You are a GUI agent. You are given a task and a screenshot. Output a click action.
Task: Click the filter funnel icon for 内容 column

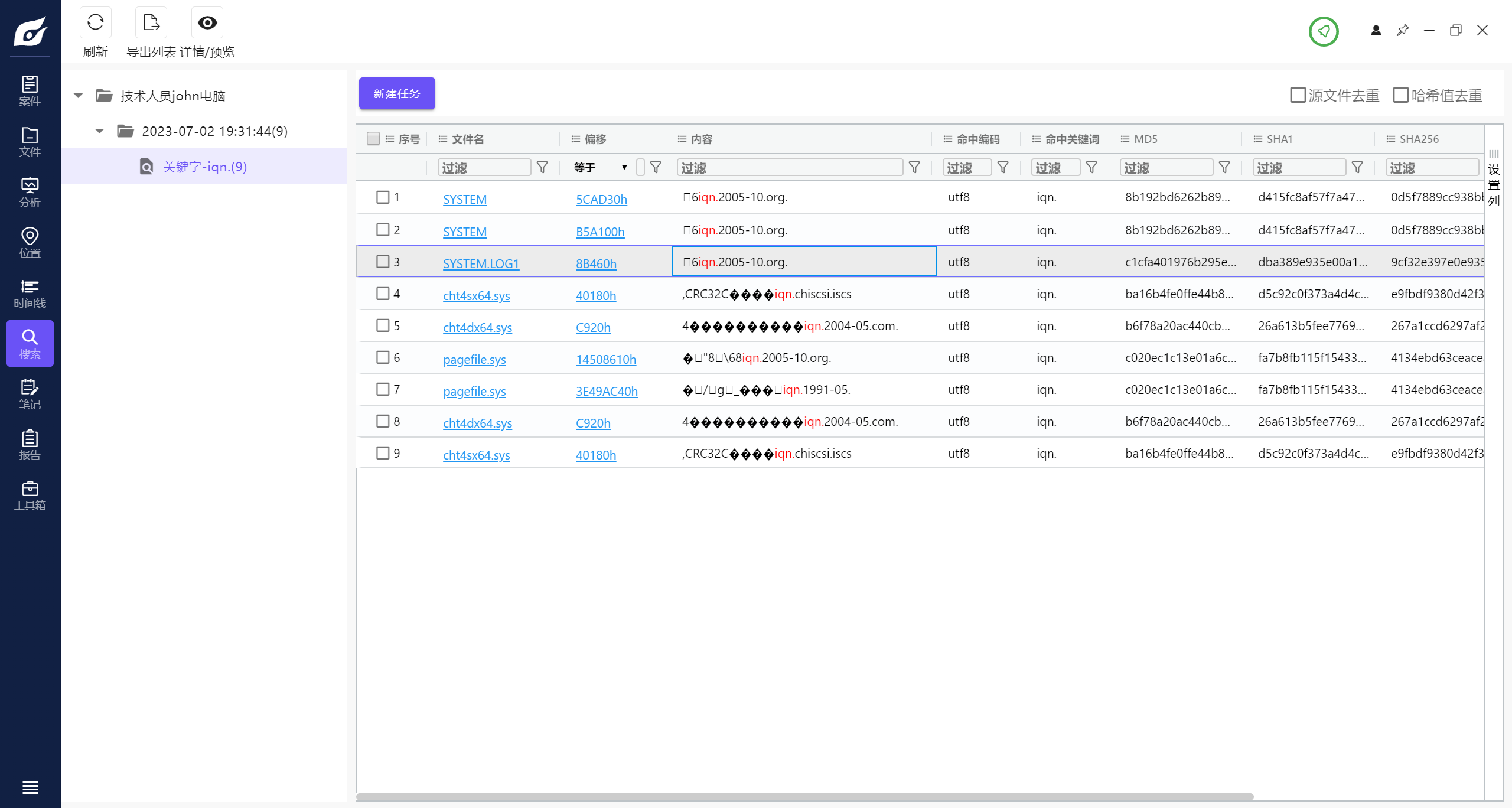coord(914,168)
